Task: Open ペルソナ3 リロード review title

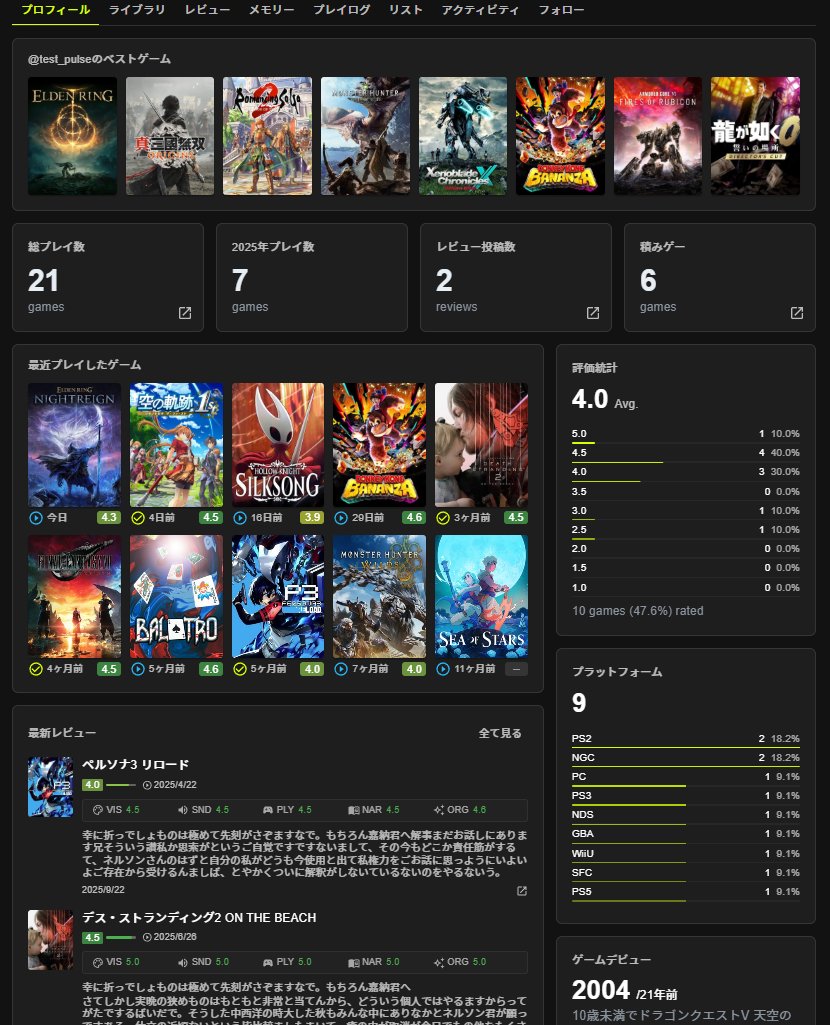Action: 135,765
